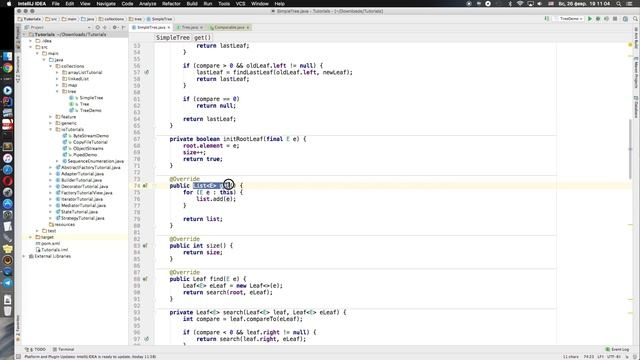Collapse the ioTutorials package node

(51, 129)
